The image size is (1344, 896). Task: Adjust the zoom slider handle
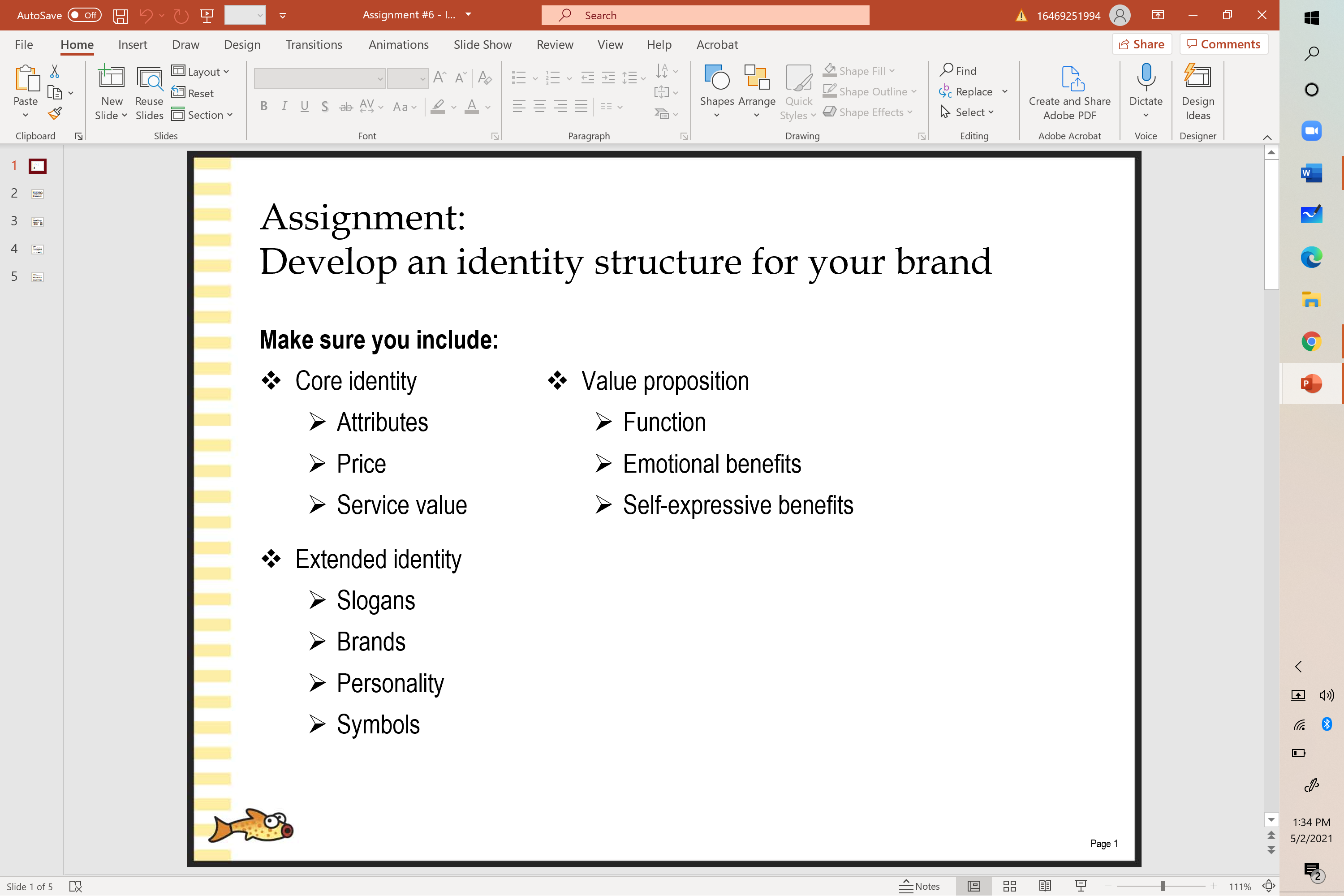(x=1162, y=886)
